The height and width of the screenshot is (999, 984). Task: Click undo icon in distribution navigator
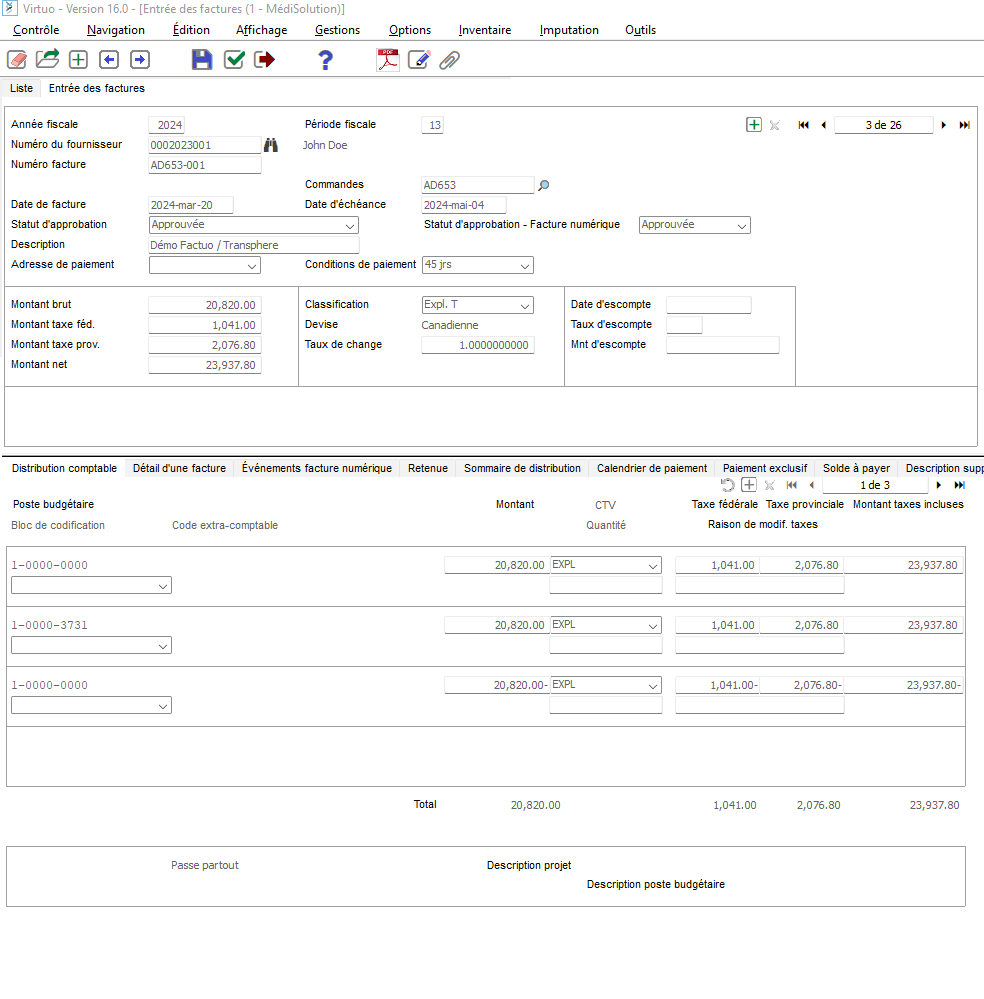click(x=728, y=485)
